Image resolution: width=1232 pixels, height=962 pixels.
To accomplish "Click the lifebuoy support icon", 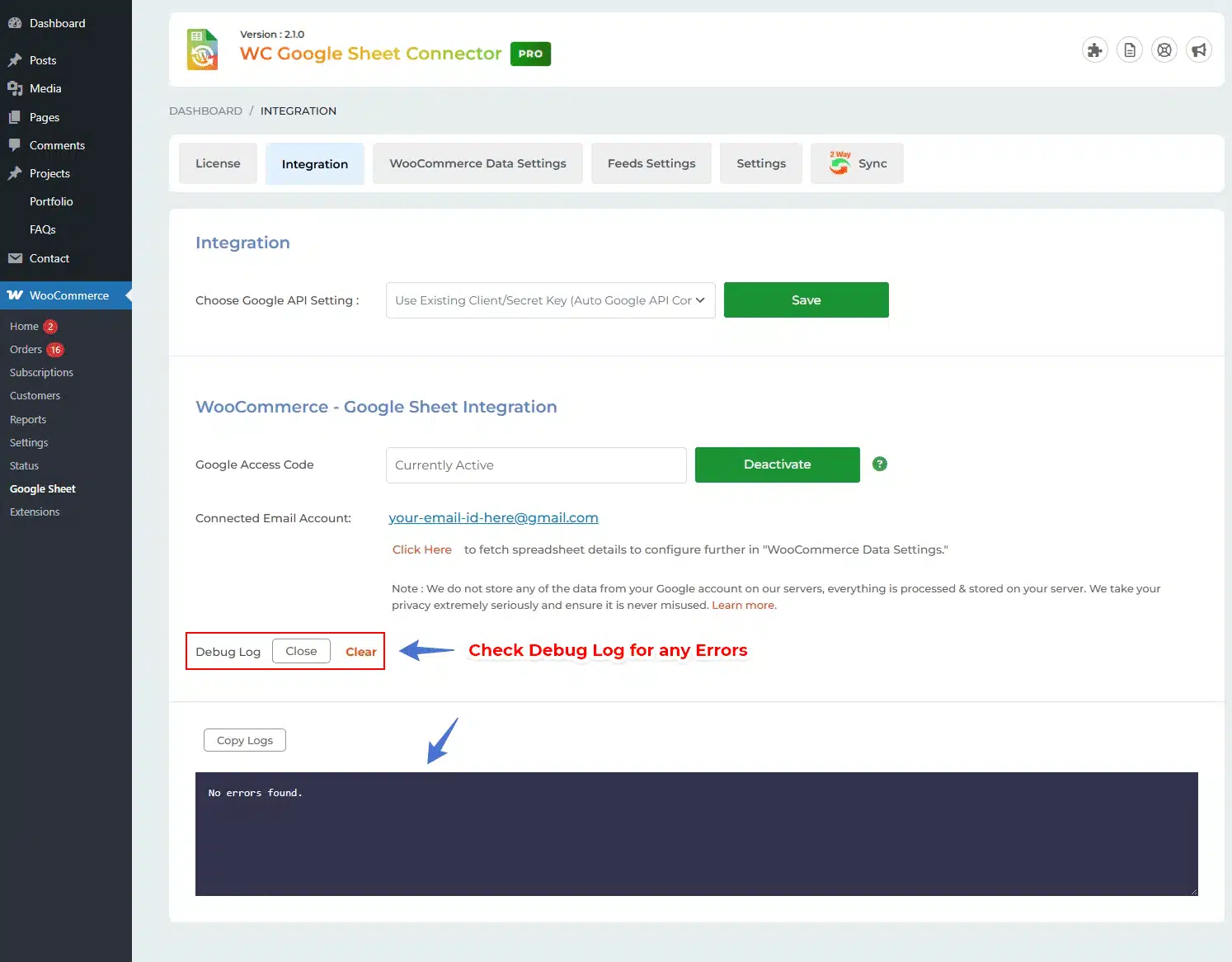I will 1164,50.
